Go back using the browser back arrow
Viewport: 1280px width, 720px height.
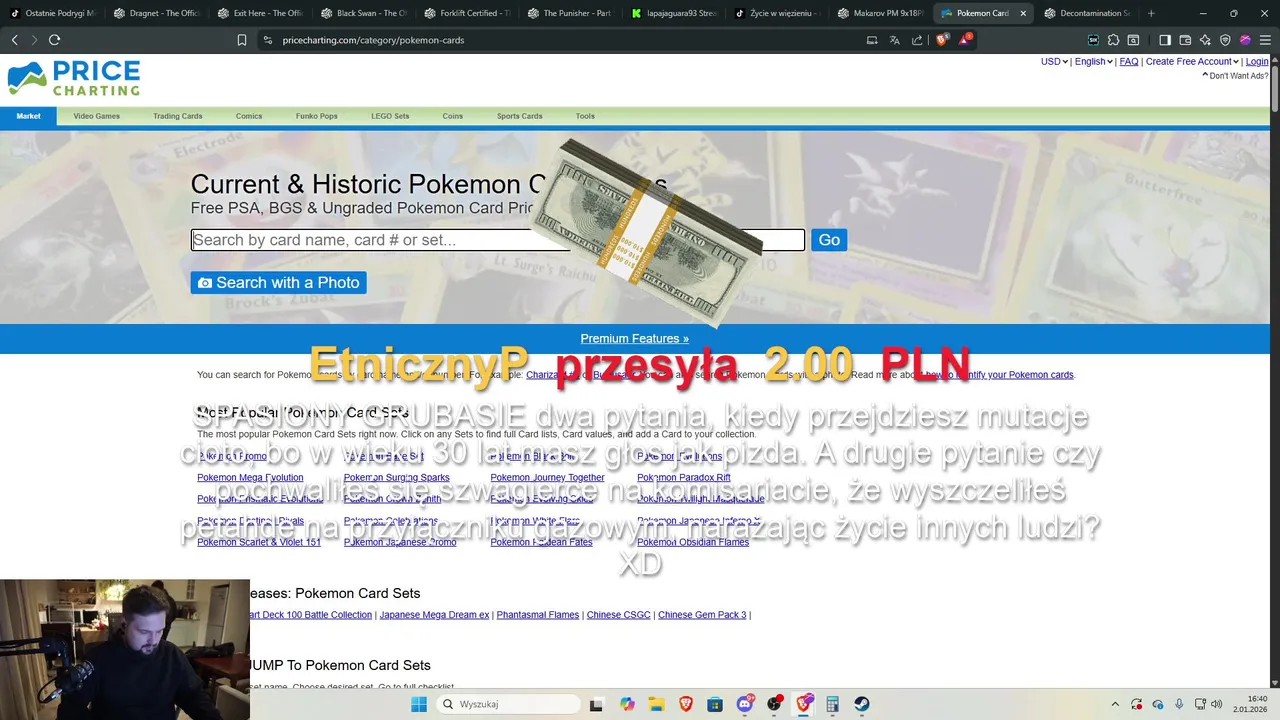(14, 40)
